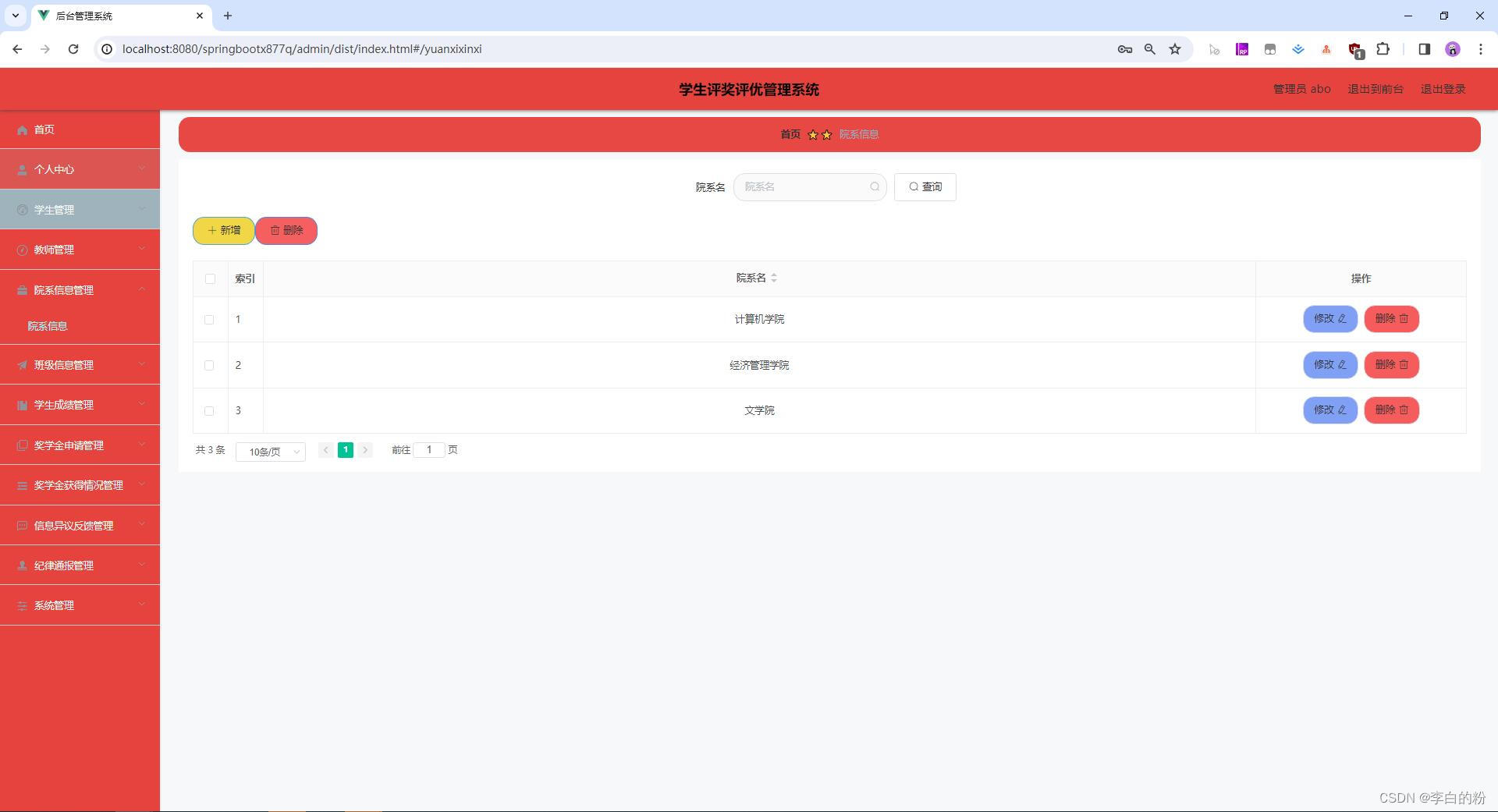Click the yellow 新增 button
This screenshot has width=1498, height=812.
(224, 231)
